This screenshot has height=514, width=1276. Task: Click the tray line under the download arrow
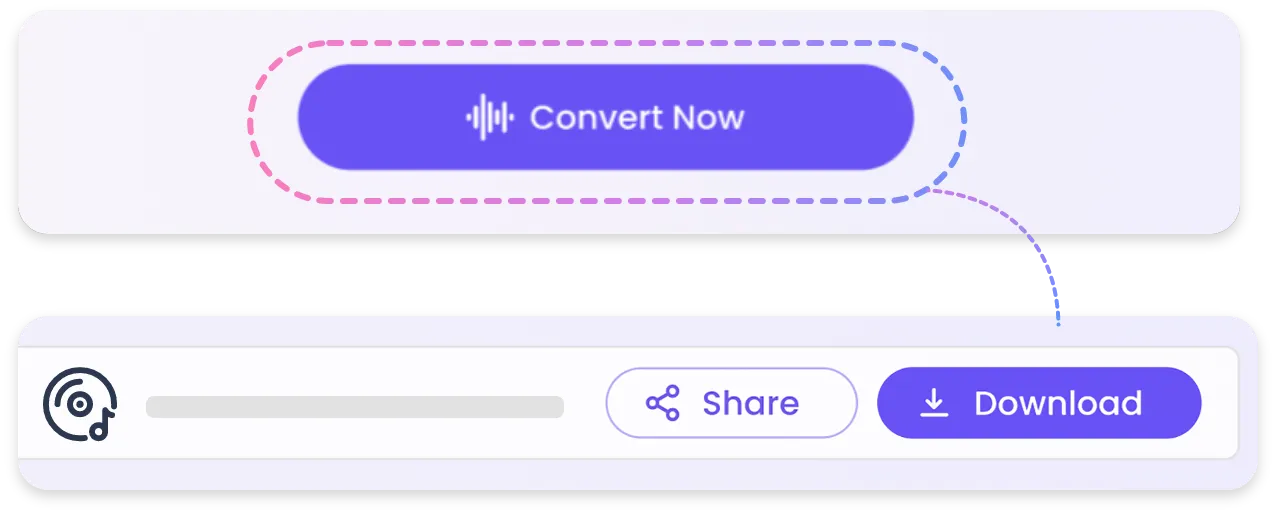(934, 415)
